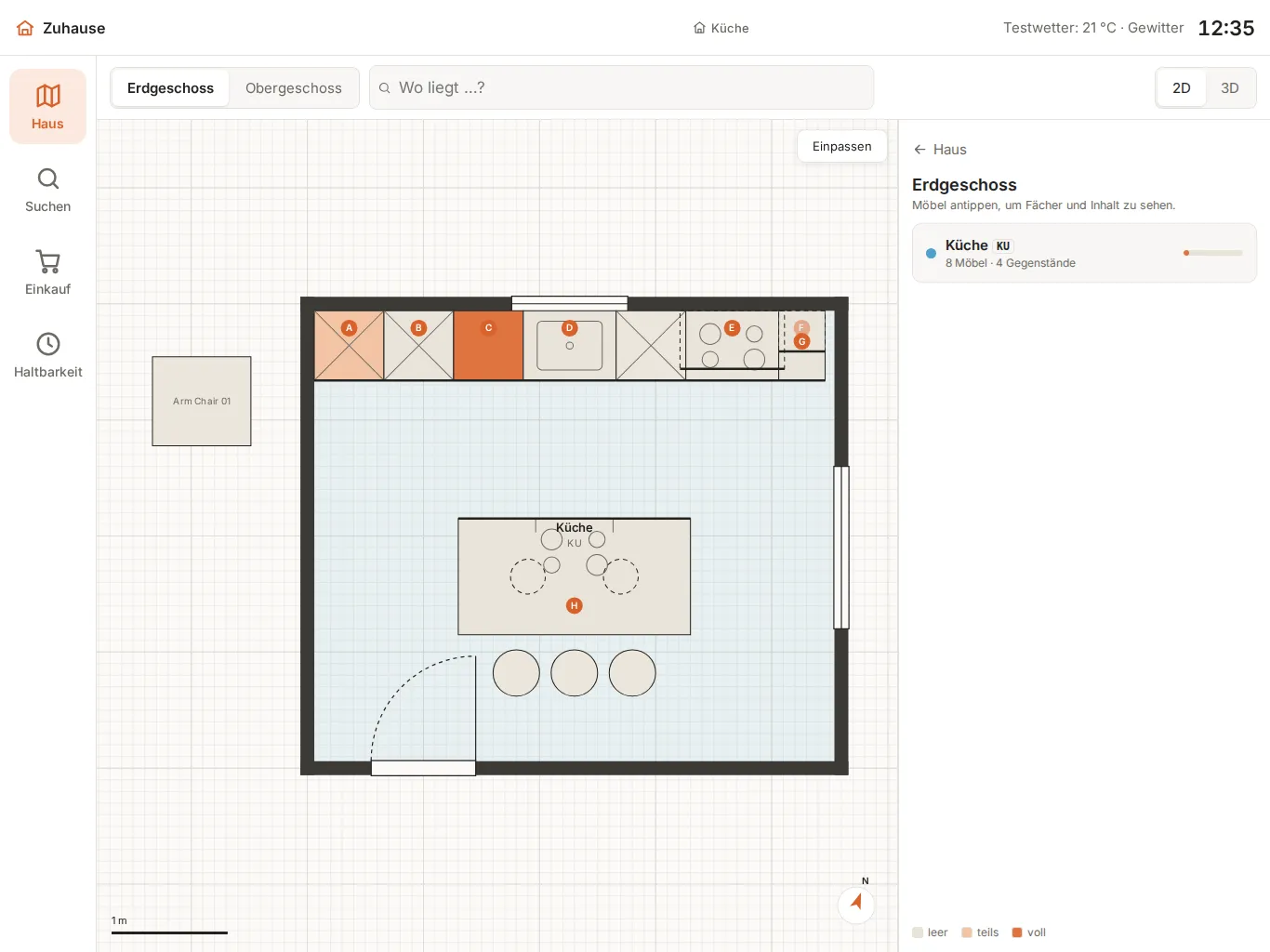Image resolution: width=1270 pixels, height=952 pixels.
Task: Click the '1 m' scale label
Action: [119, 920]
